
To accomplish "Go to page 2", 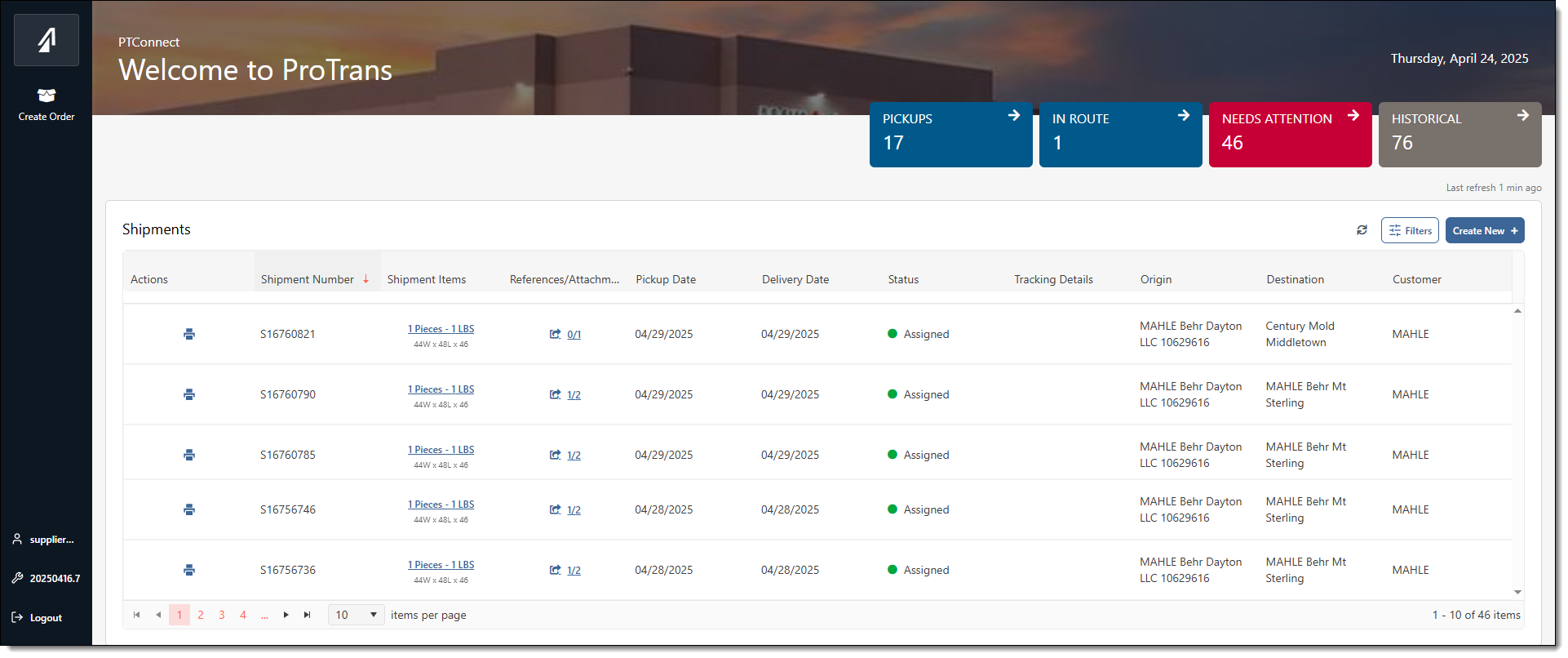I will (x=201, y=615).
